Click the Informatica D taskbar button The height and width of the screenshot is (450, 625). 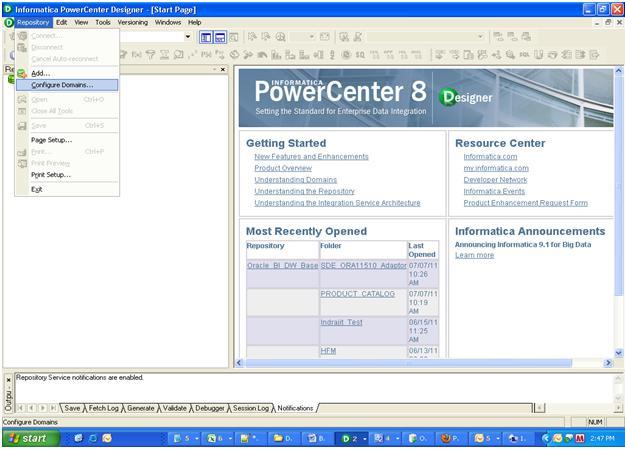[x=353, y=439]
